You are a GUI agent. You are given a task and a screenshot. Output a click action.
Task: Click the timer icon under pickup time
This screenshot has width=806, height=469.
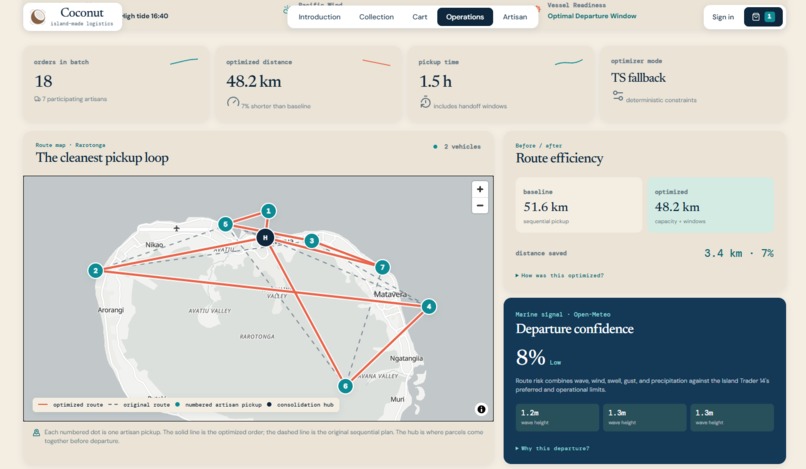pyautogui.click(x=425, y=102)
